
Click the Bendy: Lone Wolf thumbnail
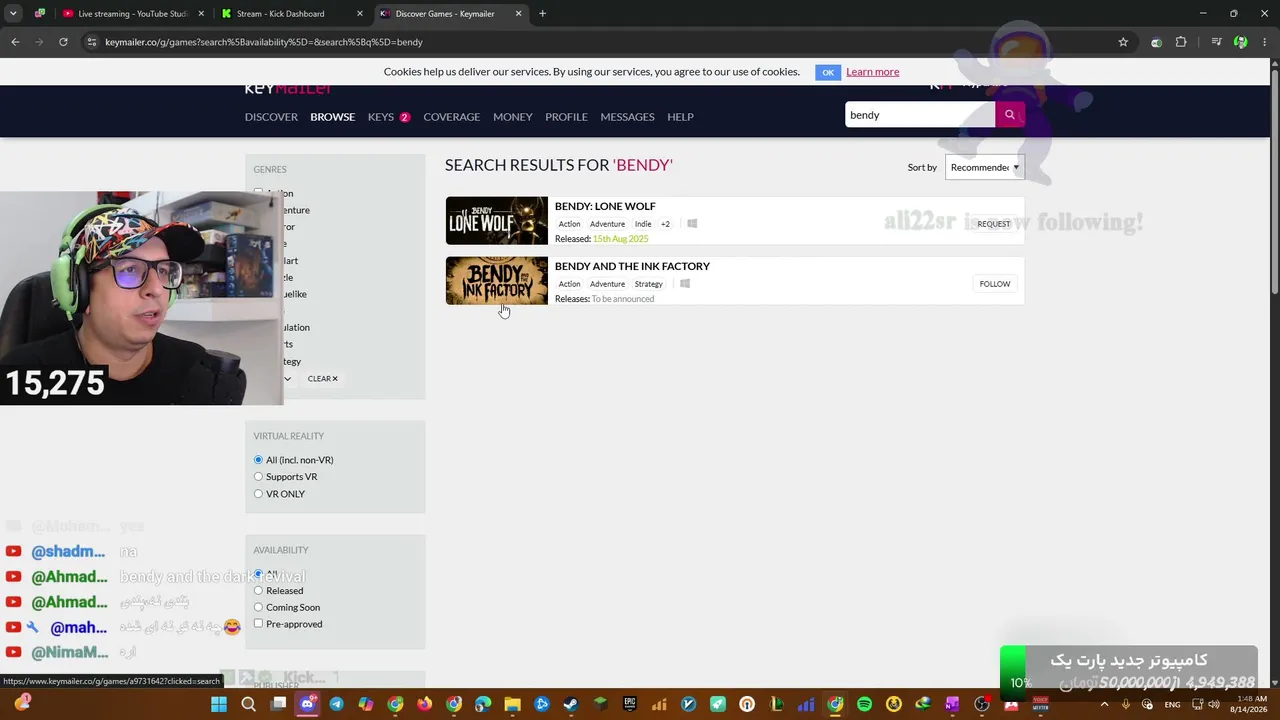497,221
